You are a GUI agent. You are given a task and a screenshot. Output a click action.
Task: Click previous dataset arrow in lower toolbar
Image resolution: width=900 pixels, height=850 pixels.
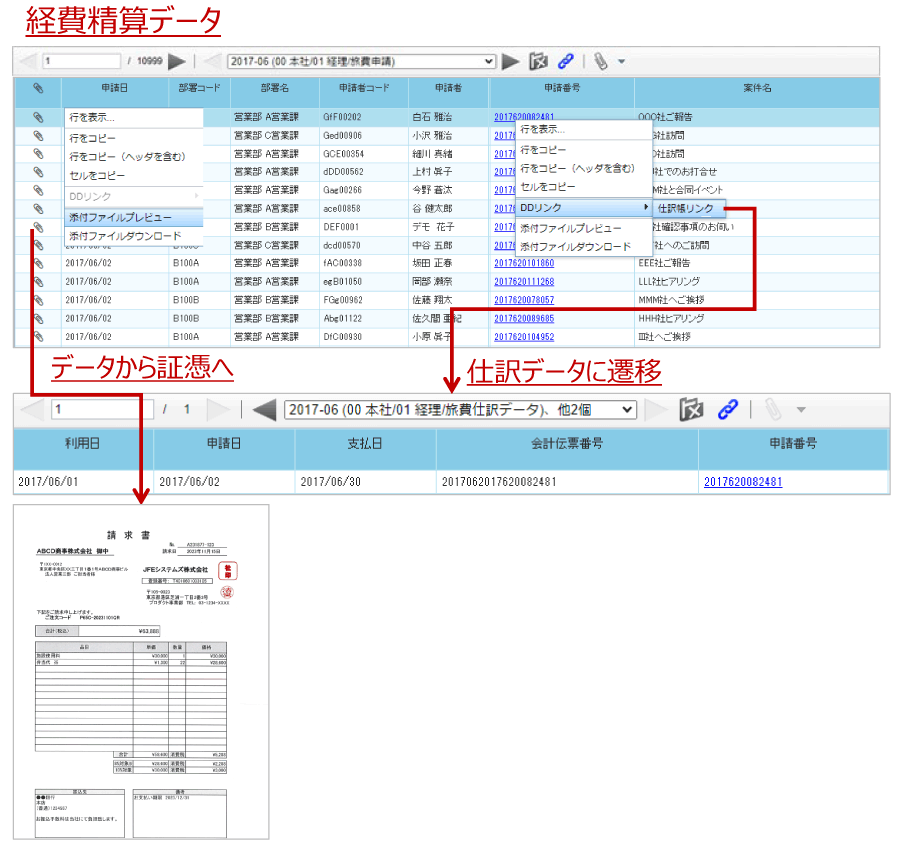[264, 409]
